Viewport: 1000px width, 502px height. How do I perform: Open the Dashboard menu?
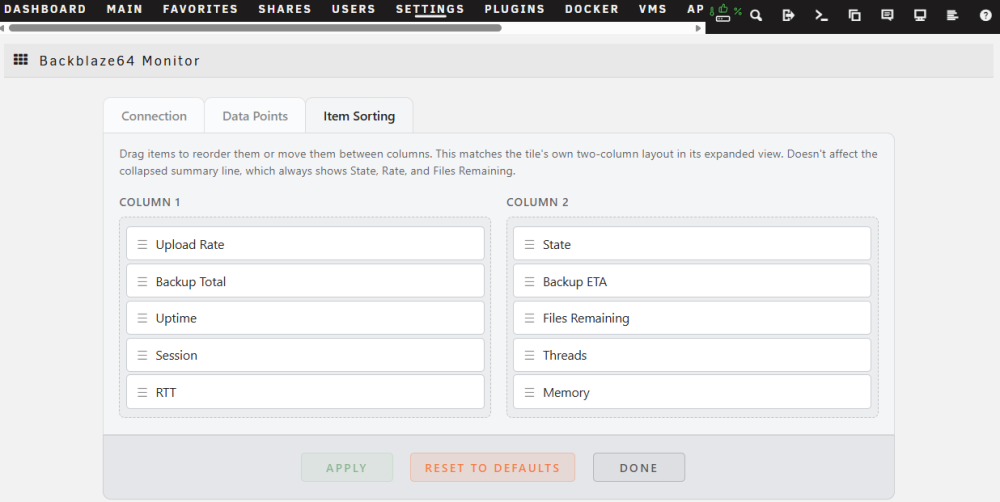[45, 9]
